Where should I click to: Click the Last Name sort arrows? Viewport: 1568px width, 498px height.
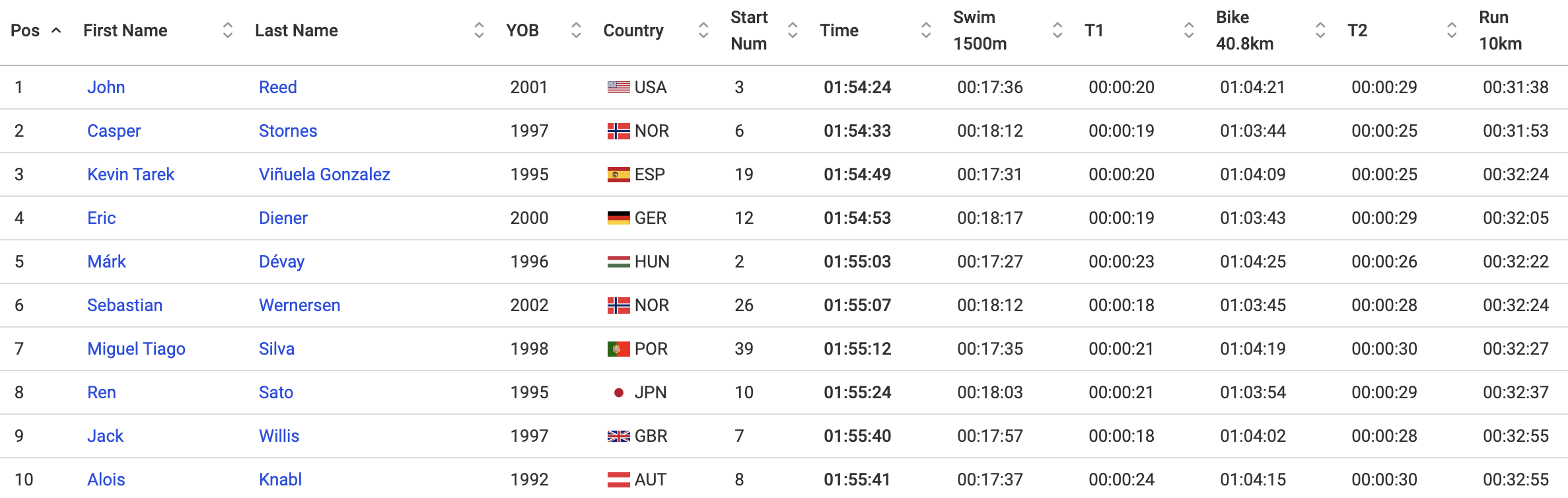(479, 30)
